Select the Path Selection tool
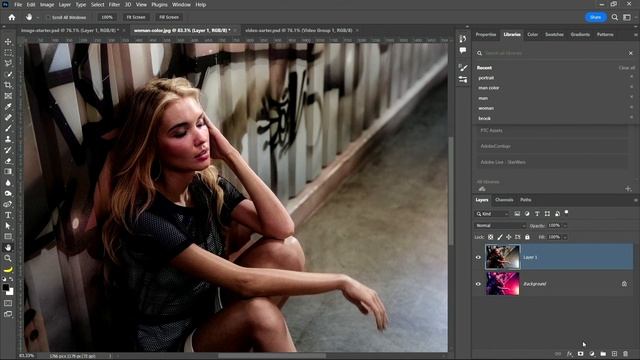This screenshot has height=360, width=640. 8,226
